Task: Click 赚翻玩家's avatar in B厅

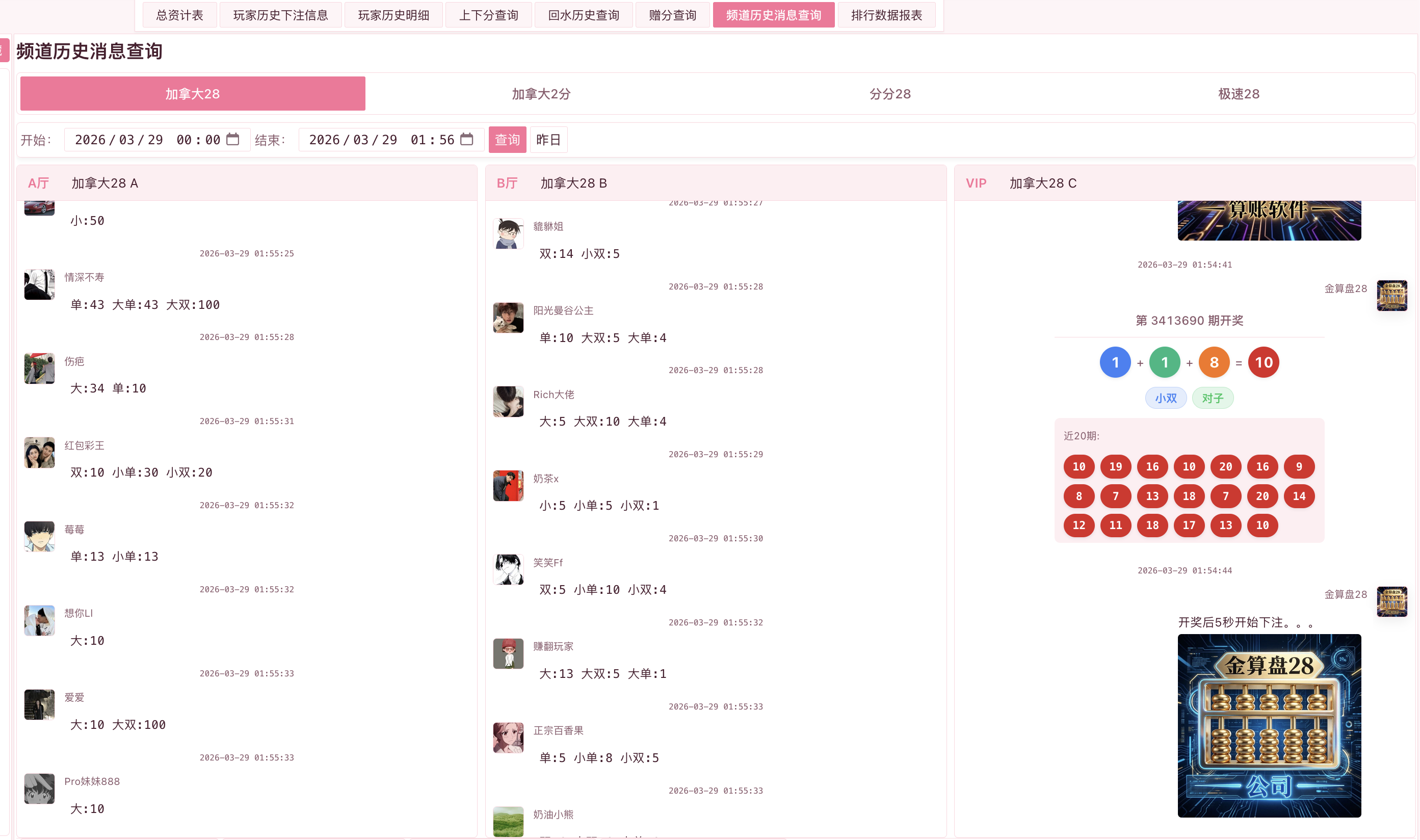Action: pyautogui.click(x=508, y=654)
